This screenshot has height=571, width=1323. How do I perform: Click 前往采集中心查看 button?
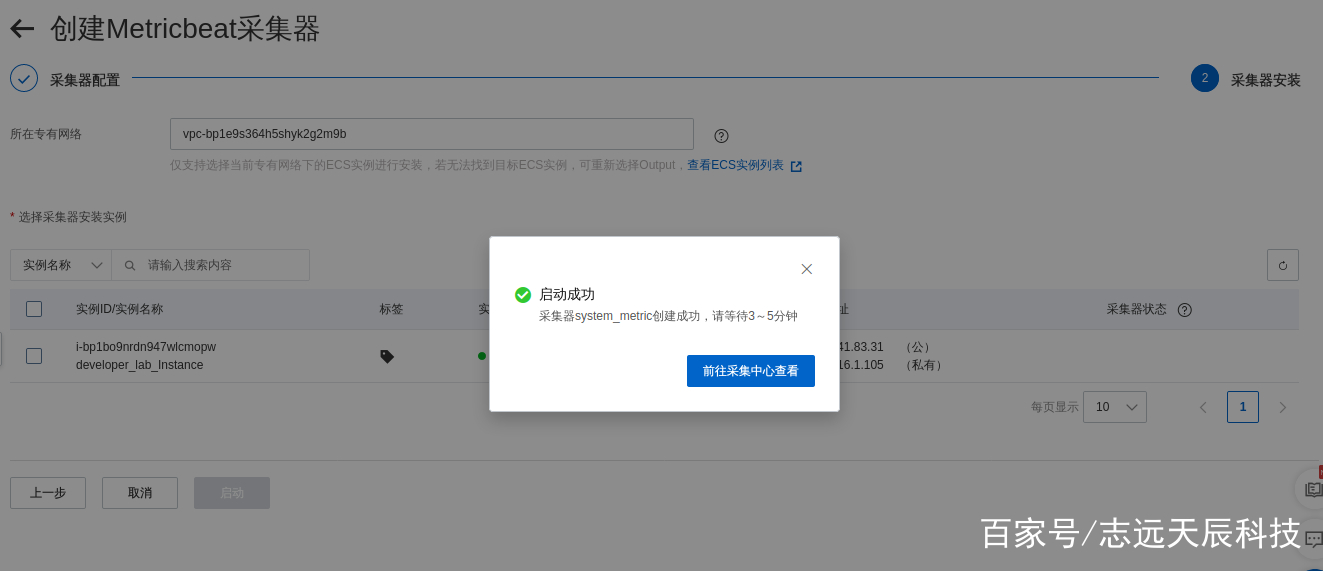coord(751,371)
